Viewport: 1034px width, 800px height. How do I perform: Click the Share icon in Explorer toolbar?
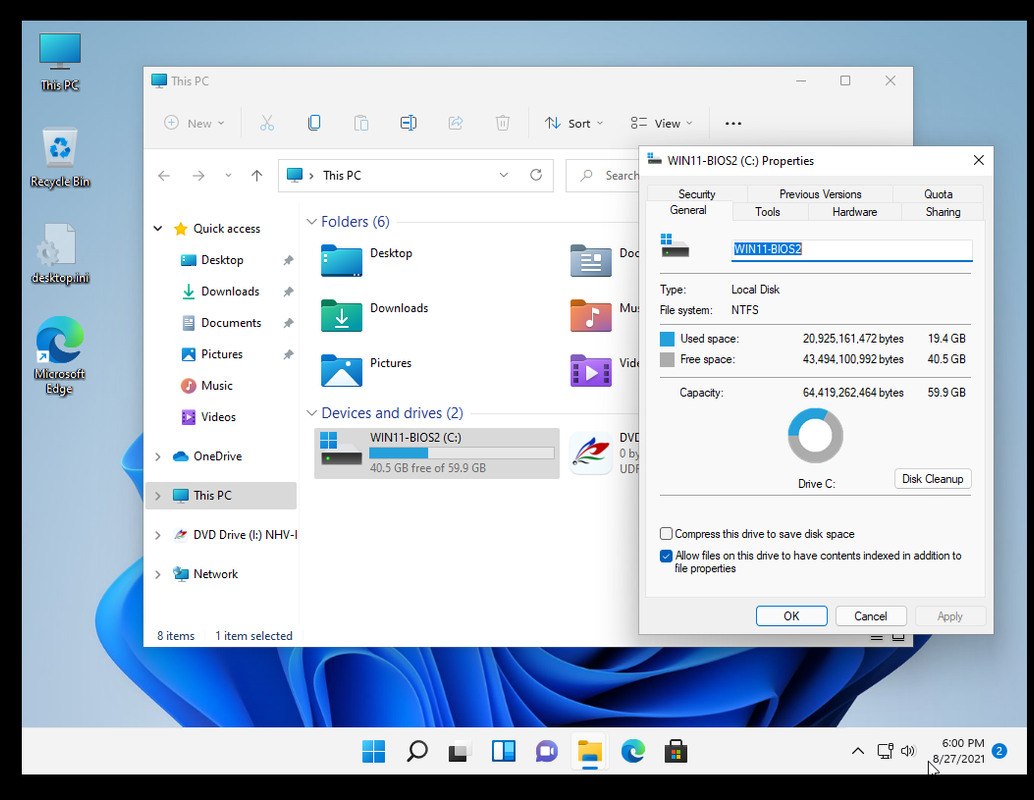456,123
